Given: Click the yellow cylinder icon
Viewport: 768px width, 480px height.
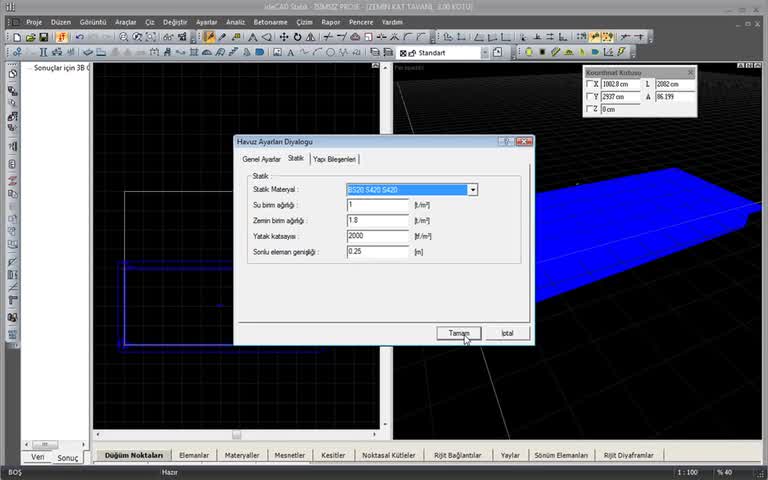Looking at the screenshot, I should click(529, 52).
